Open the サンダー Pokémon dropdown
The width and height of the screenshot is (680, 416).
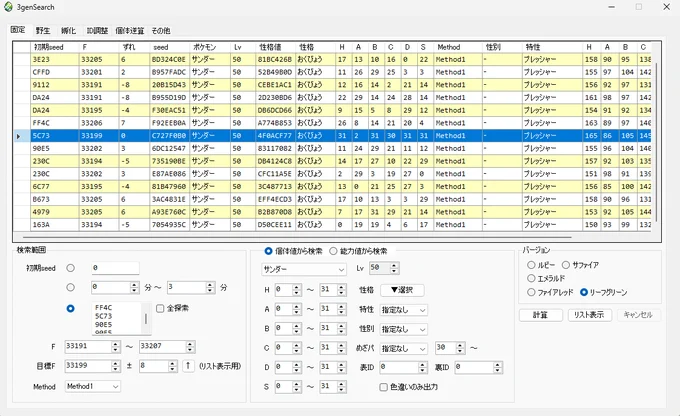pyautogui.click(x=304, y=269)
